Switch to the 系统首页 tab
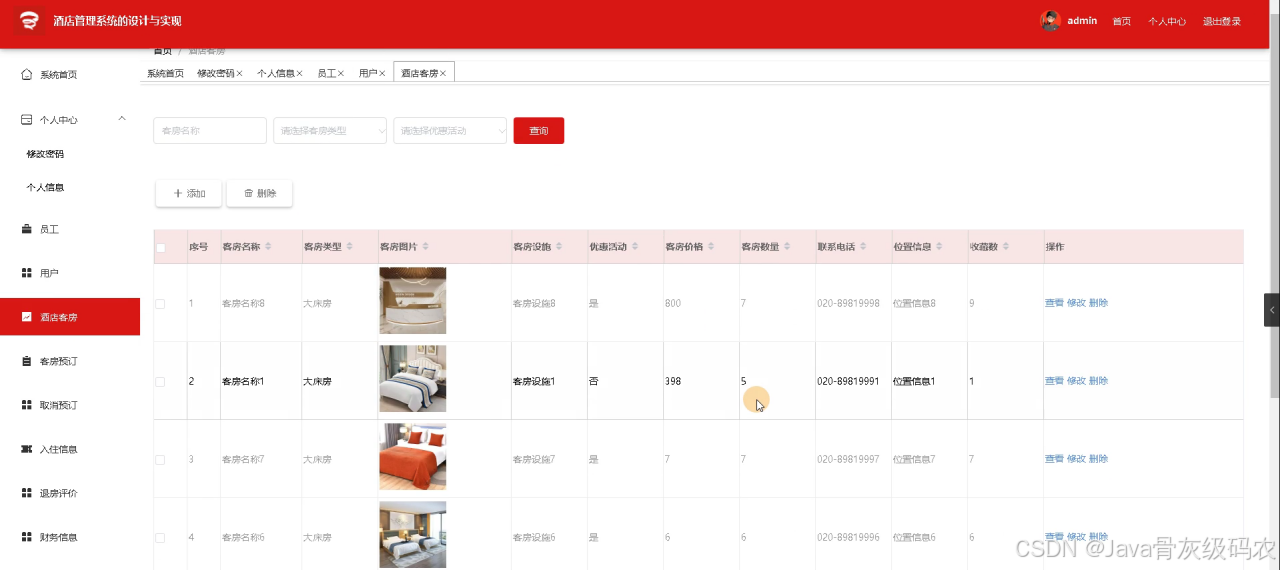 click(x=165, y=73)
